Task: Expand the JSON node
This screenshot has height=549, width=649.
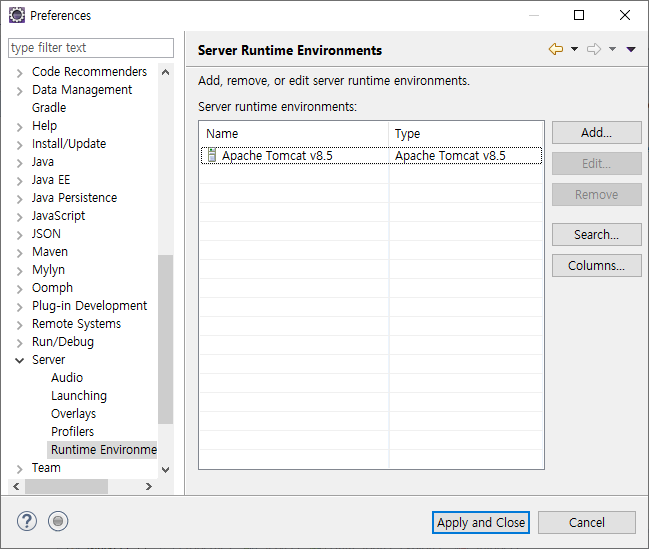Action: point(19,235)
